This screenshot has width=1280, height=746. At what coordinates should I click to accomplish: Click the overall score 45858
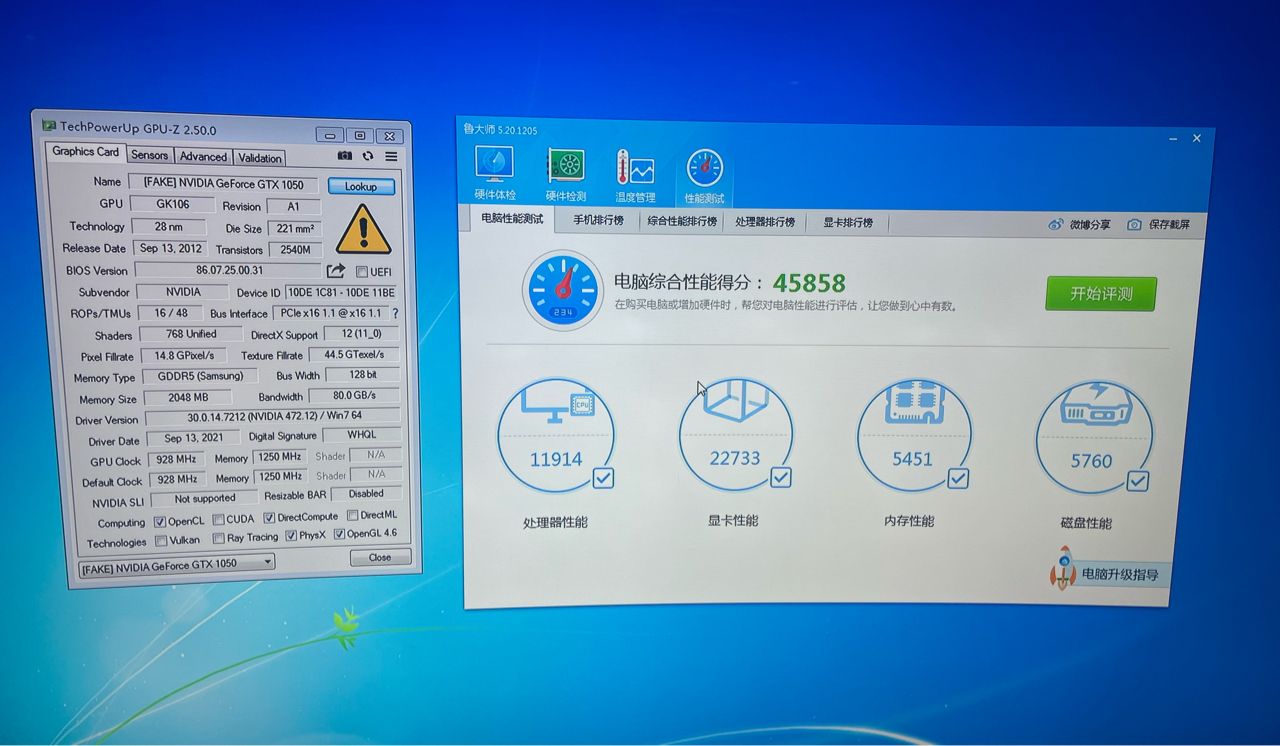(x=809, y=284)
